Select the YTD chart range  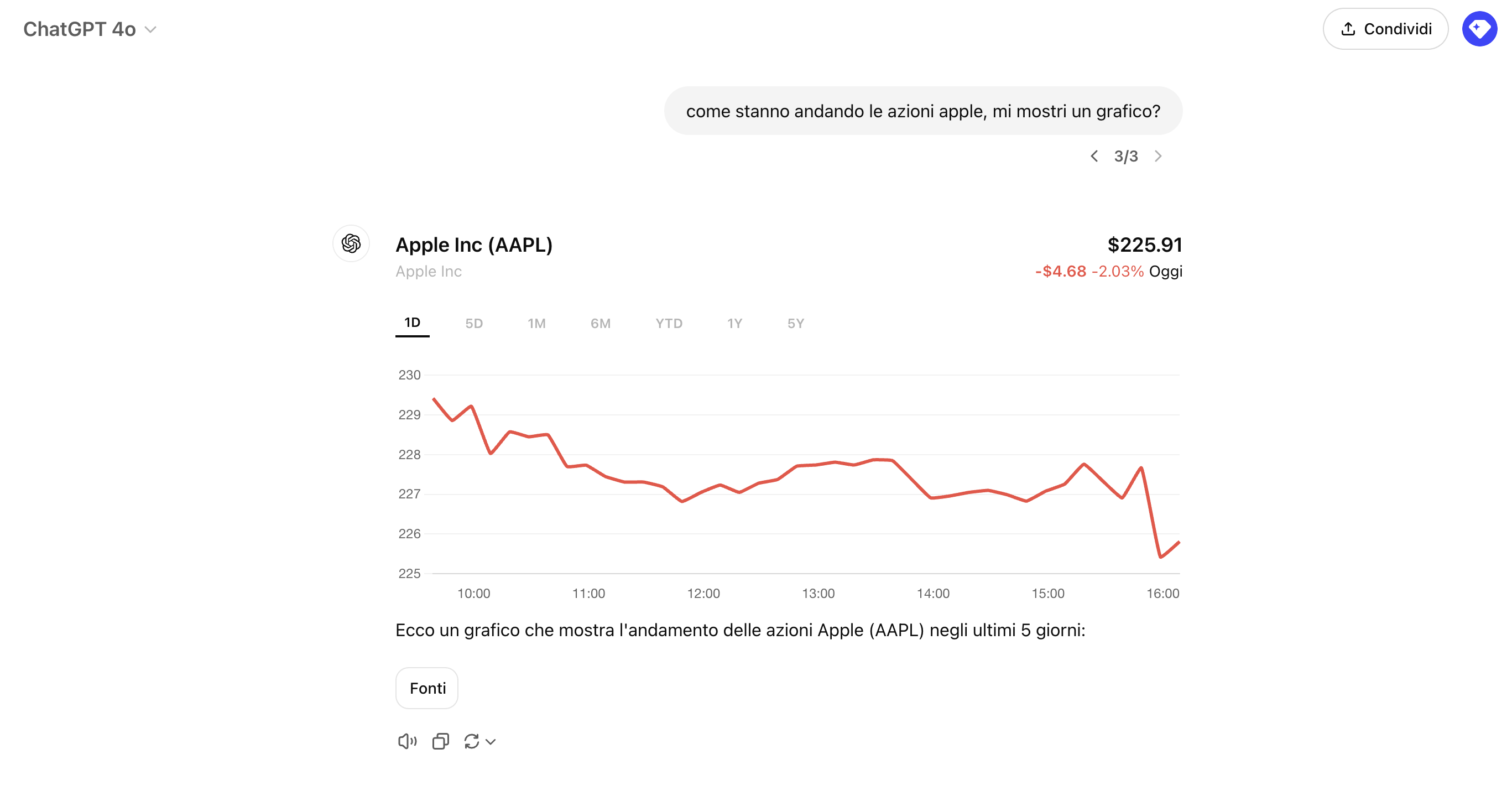(x=669, y=324)
